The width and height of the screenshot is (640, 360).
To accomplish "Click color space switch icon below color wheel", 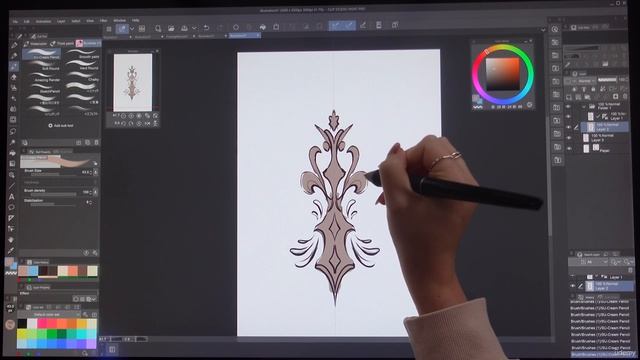I will point(529,105).
